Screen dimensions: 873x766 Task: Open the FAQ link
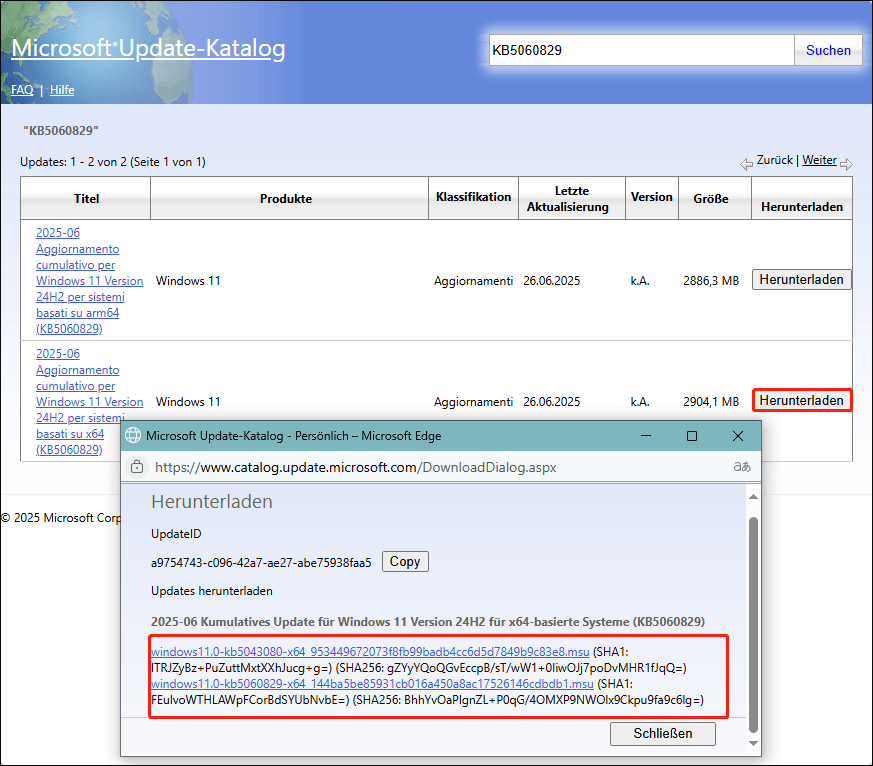click(22, 90)
